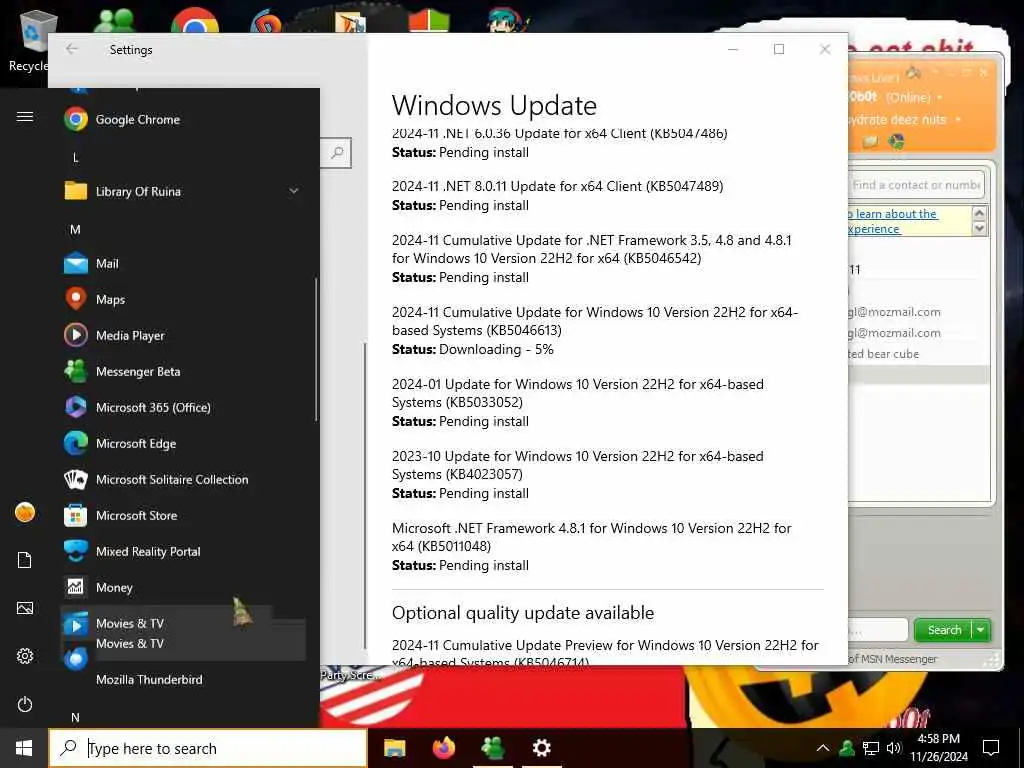Switch to Messenger on the taskbar

493,748
